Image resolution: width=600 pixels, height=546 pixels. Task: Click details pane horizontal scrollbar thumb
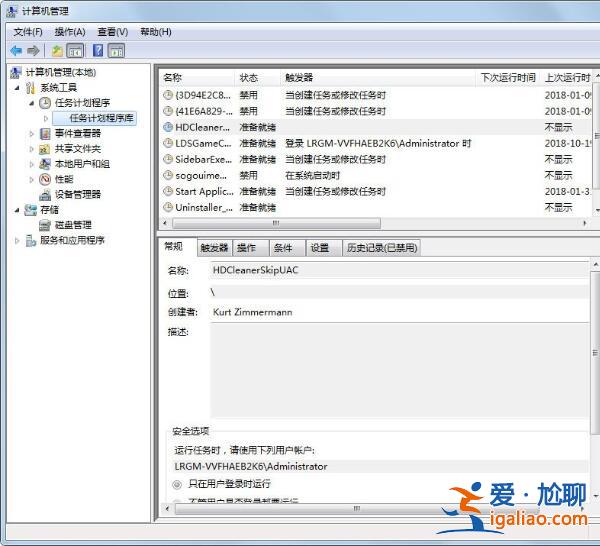click(357, 509)
